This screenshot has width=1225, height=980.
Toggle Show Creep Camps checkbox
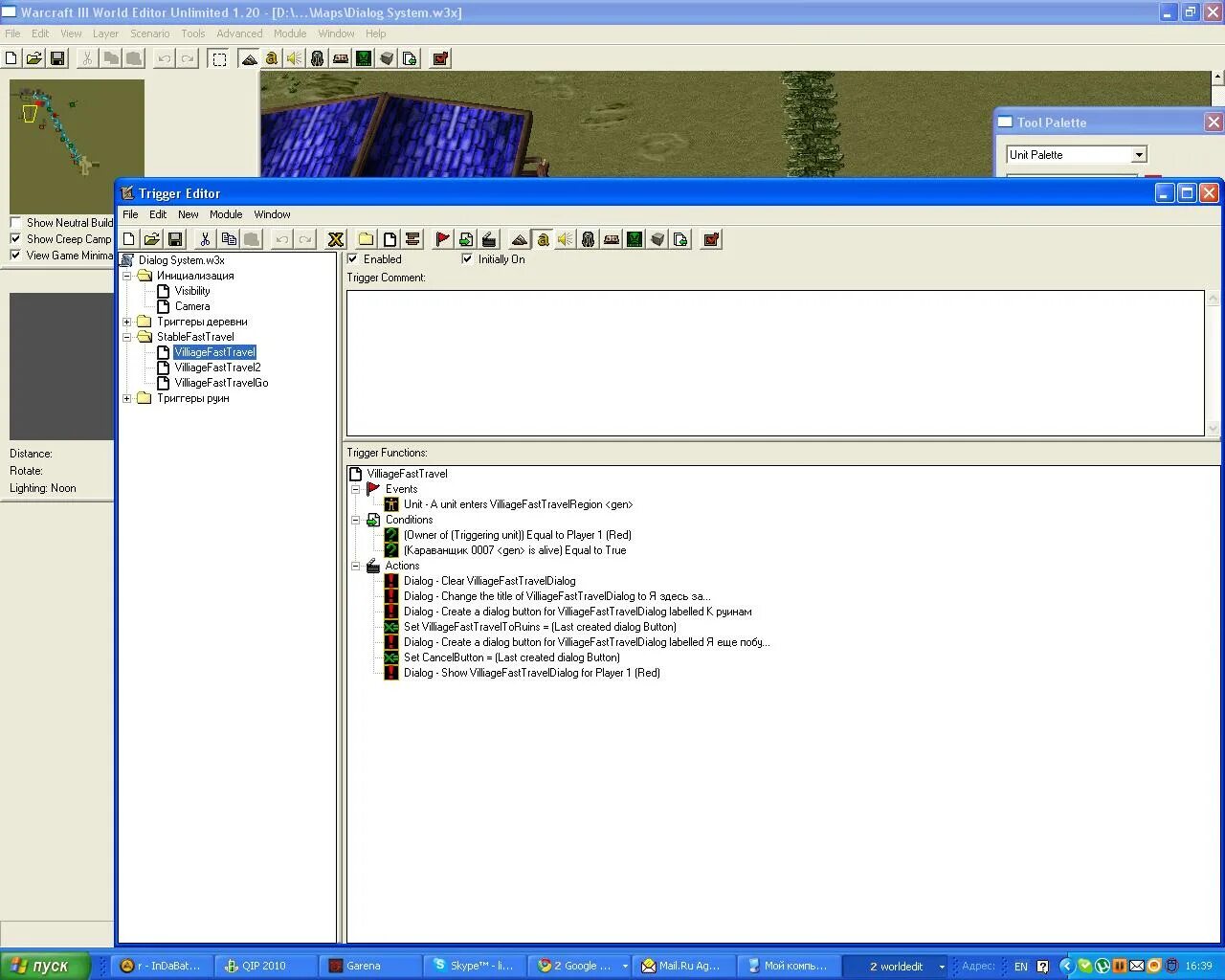pos(15,239)
